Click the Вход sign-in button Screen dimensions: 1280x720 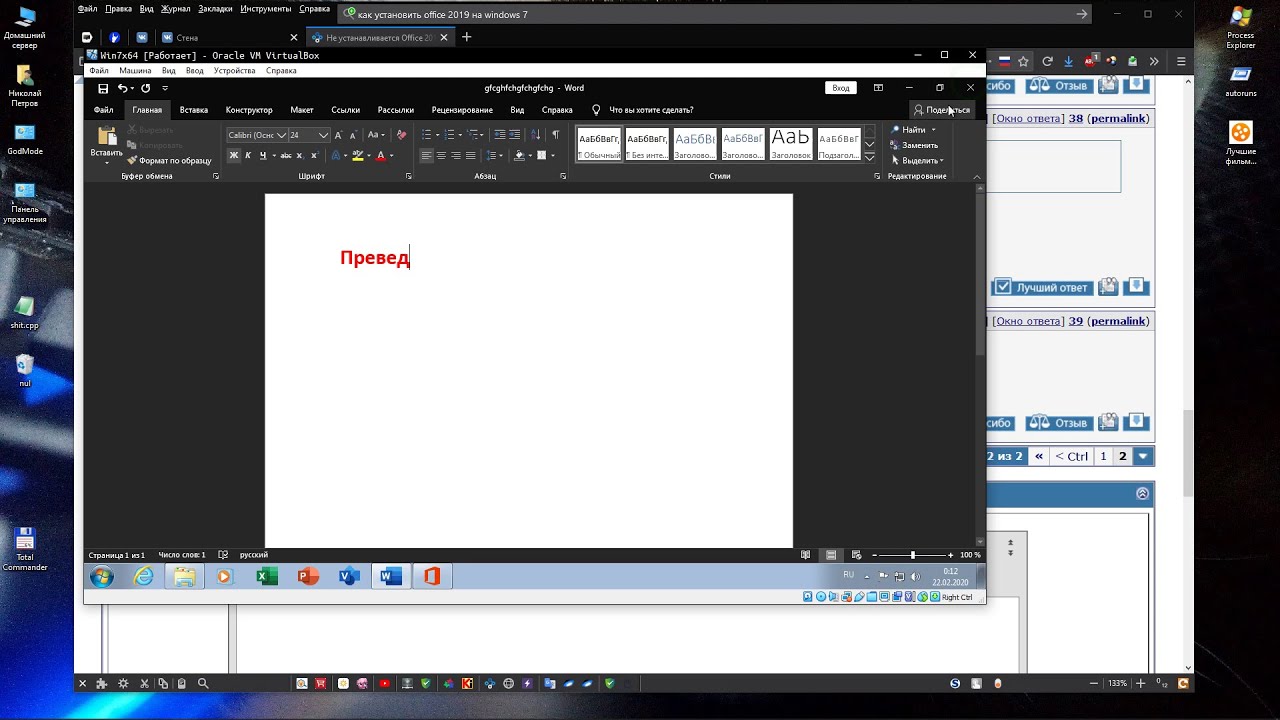click(841, 88)
